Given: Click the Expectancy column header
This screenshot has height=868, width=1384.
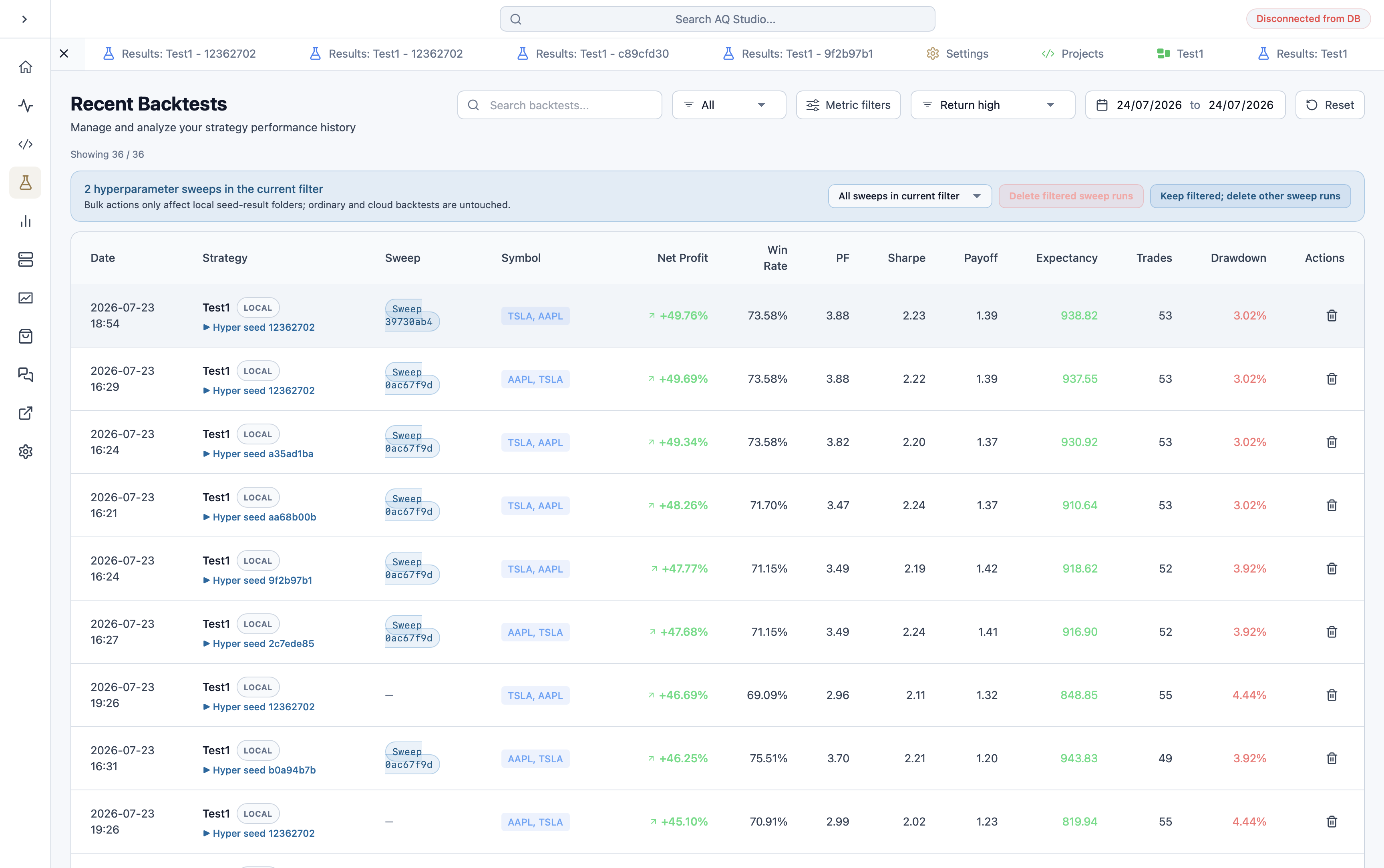Looking at the screenshot, I should tap(1066, 258).
